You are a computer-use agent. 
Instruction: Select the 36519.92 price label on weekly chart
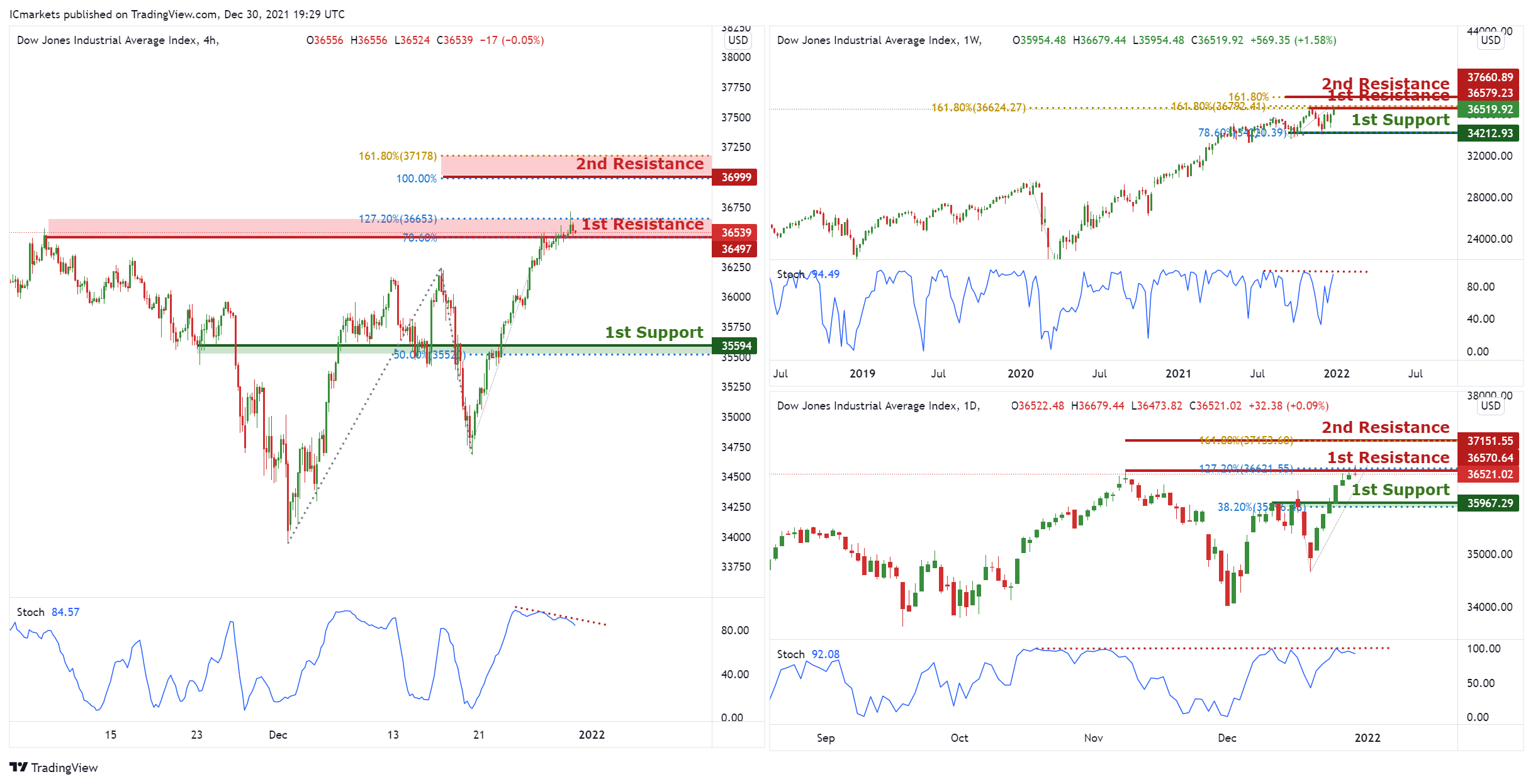tap(1490, 109)
